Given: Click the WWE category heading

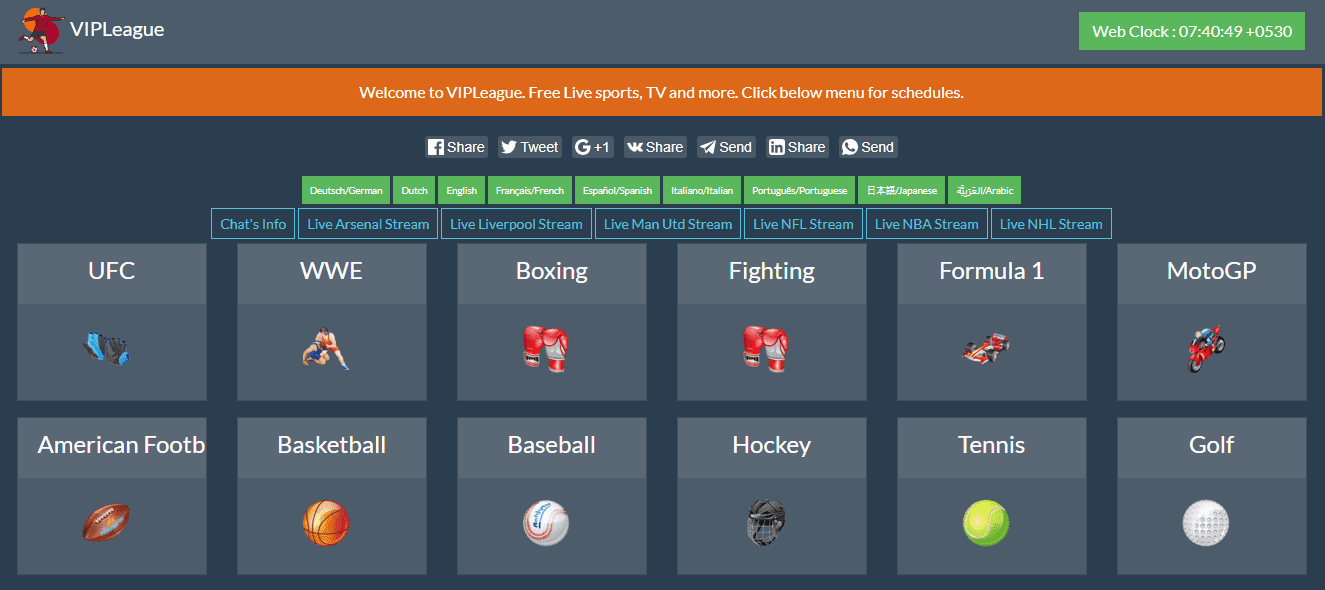Looking at the screenshot, I should pos(332,271).
